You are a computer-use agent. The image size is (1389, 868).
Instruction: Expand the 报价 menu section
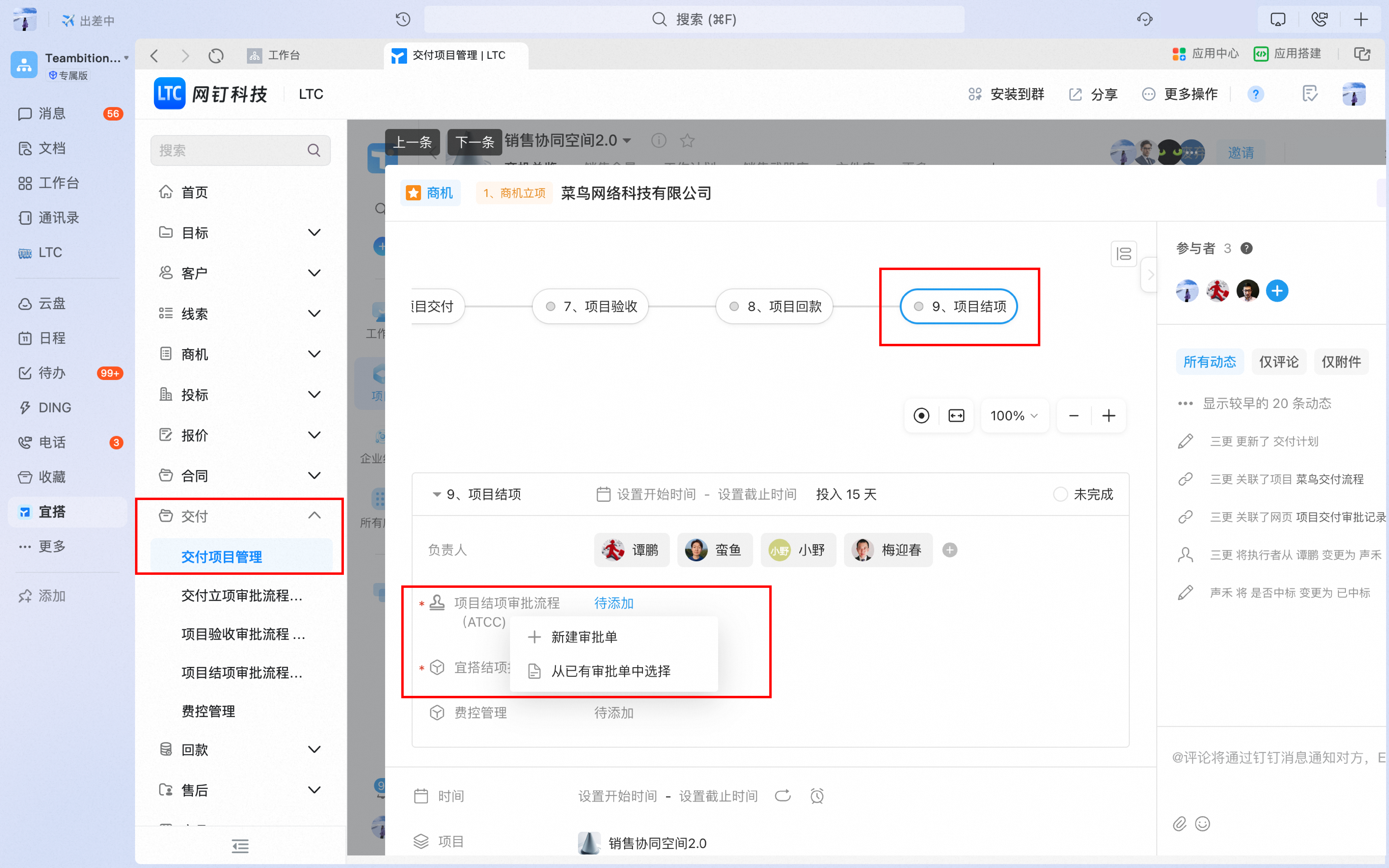(240, 435)
